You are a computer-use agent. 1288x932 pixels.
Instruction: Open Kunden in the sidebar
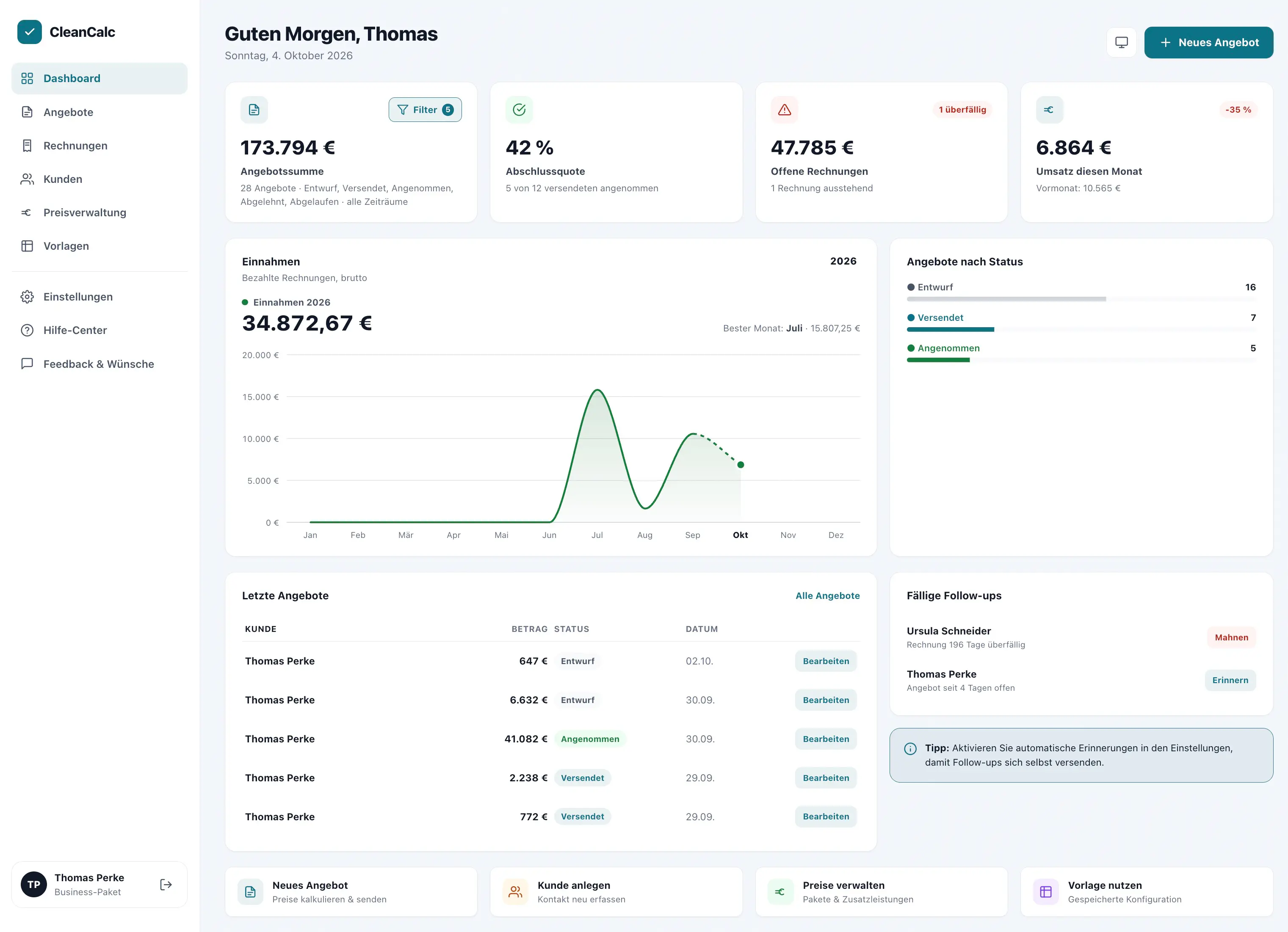tap(100, 179)
